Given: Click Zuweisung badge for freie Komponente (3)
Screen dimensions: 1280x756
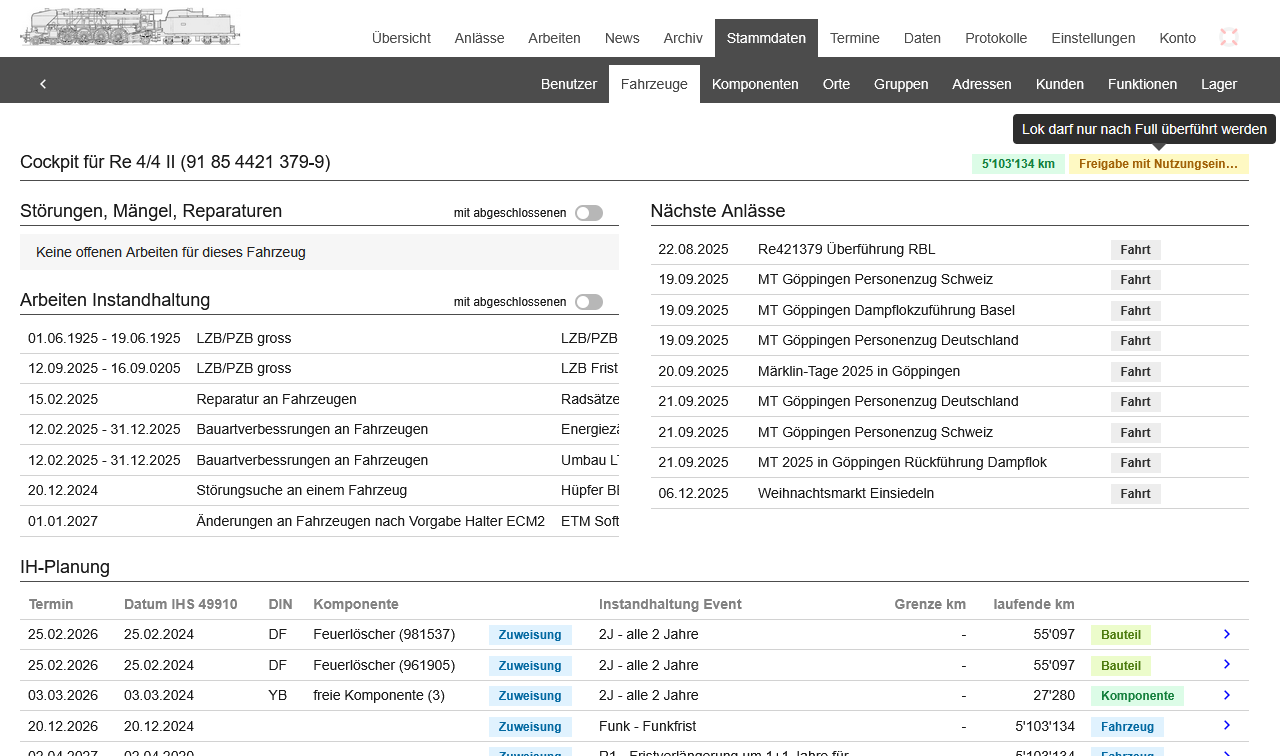Looking at the screenshot, I should [x=530, y=696].
